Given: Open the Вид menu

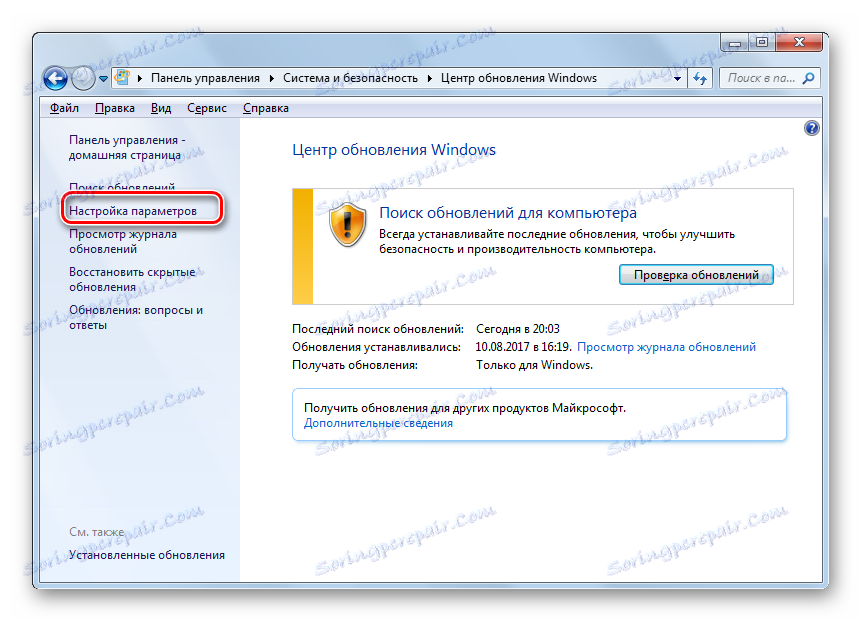Looking at the screenshot, I should 161,108.
